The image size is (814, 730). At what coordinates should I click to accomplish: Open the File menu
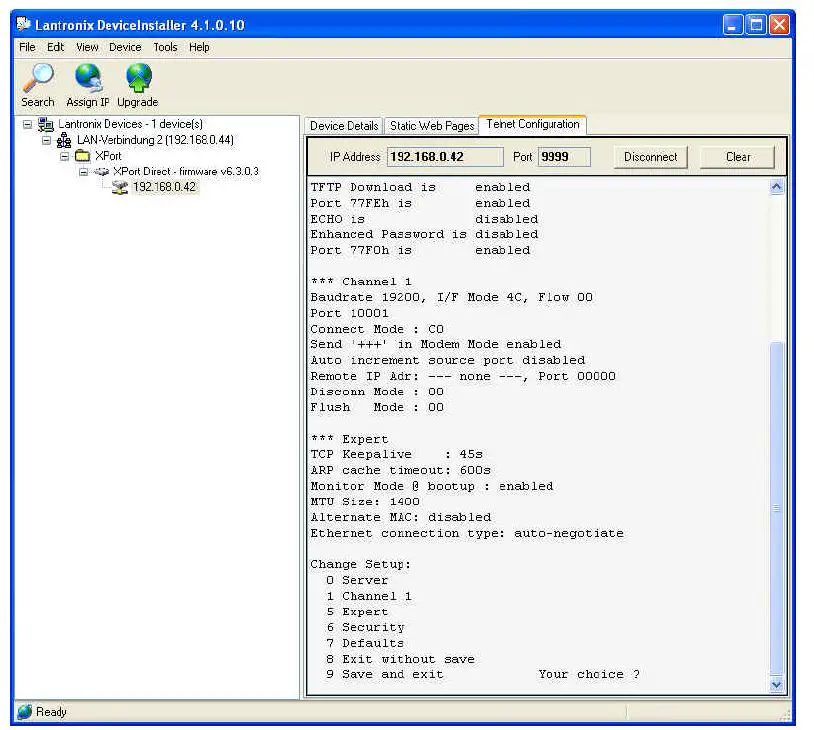coord(27,47)
